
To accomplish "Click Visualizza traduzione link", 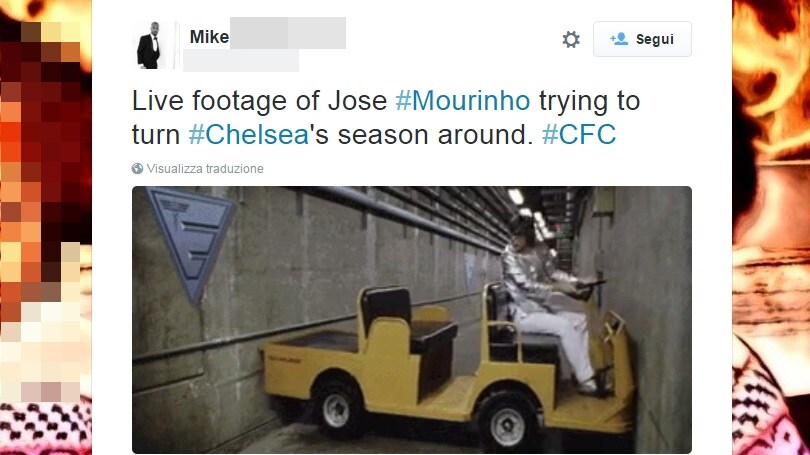I will [x=205, y=168].
